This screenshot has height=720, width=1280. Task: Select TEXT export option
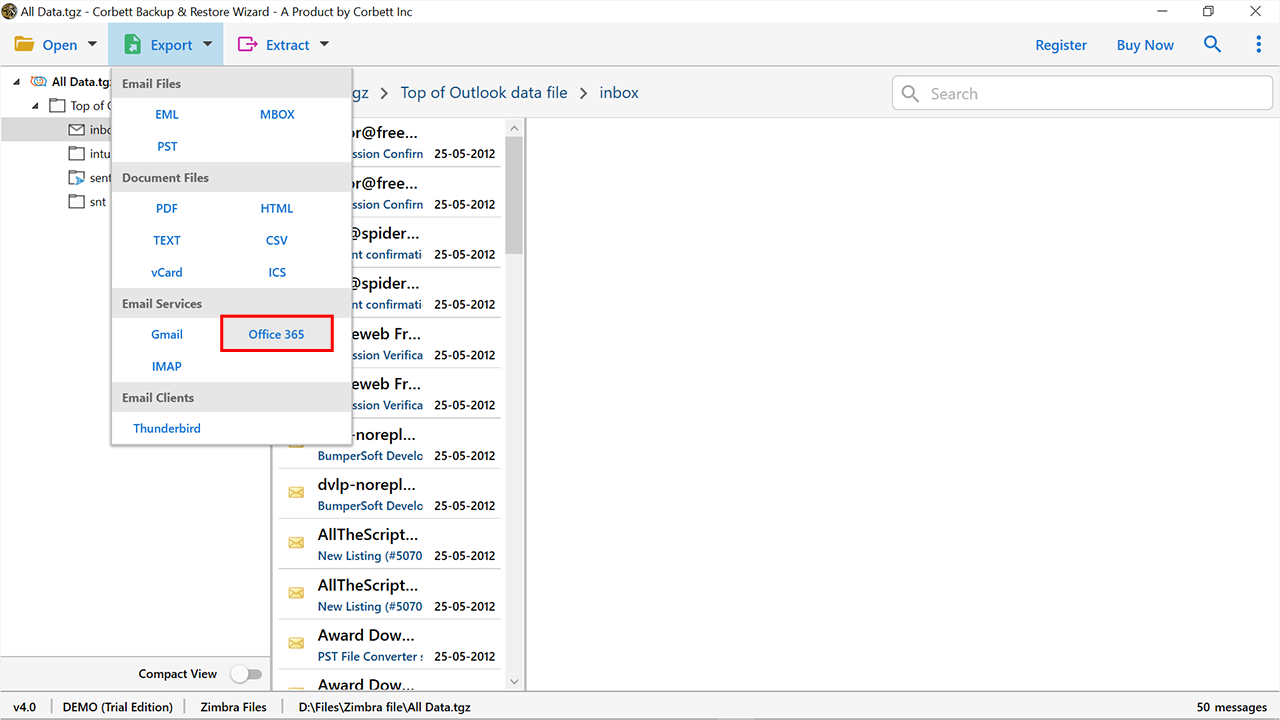pyautogui.click(x=167, y=240)
